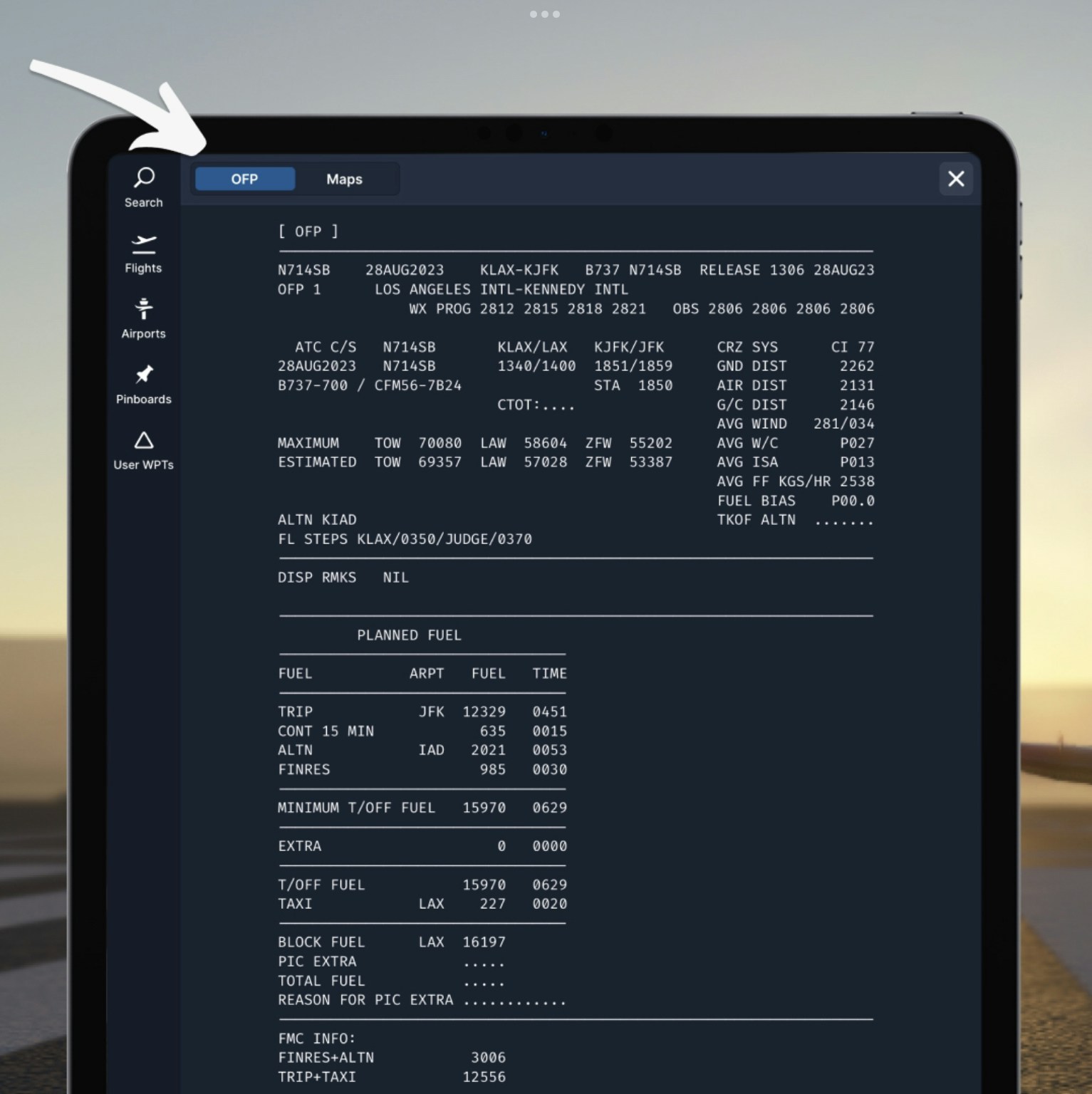Click the FL STEPS KLAX/0350/JUDGE/0370 line

click(x=405, y=539)
